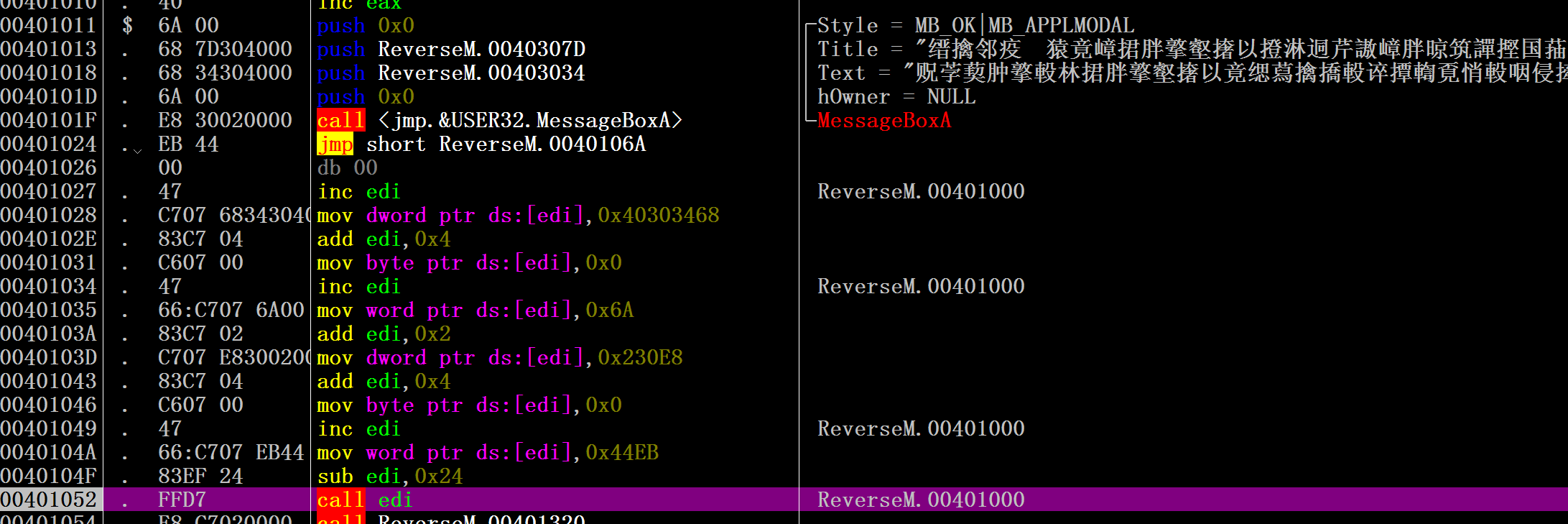
Task: Select address 00401046
Action: click(x=49, y=405)
